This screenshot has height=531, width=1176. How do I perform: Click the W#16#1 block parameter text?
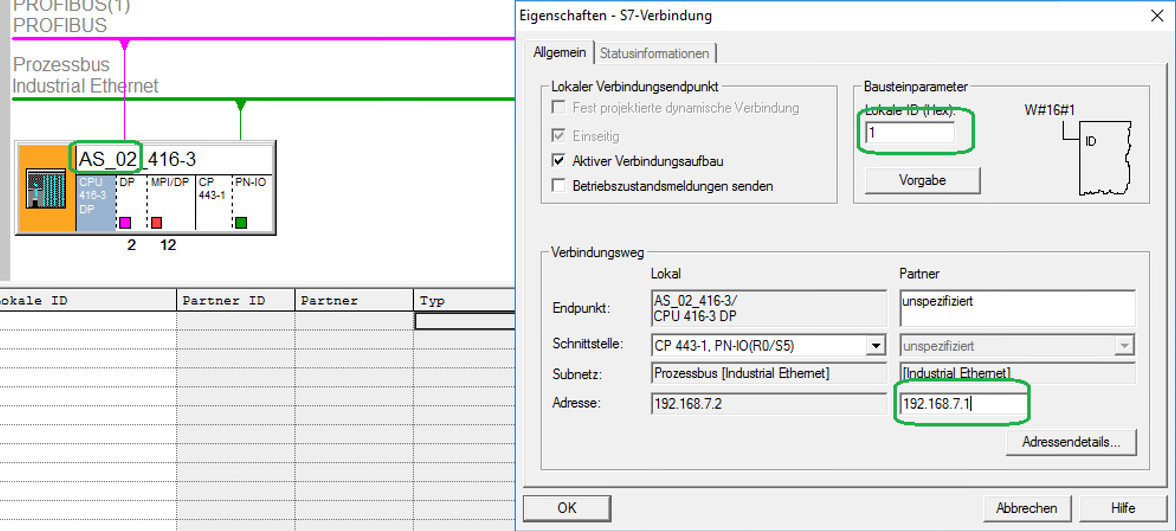[x=1050, y=110]
